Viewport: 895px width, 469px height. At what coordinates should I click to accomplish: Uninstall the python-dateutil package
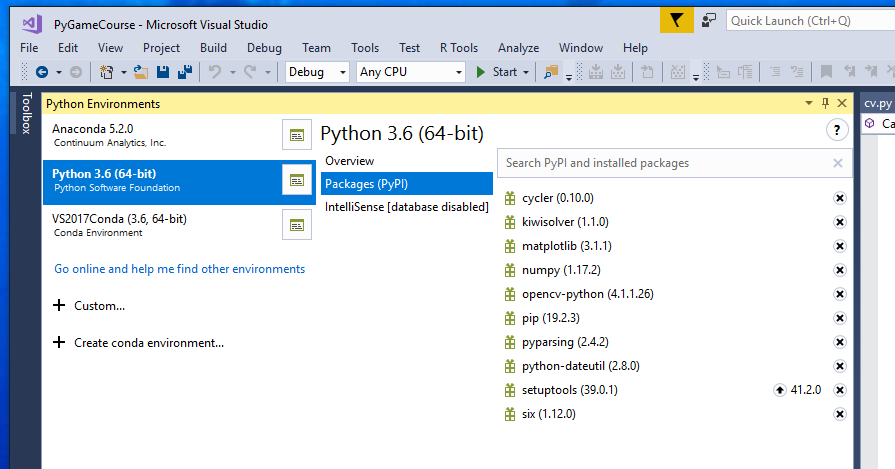[840, 366]
